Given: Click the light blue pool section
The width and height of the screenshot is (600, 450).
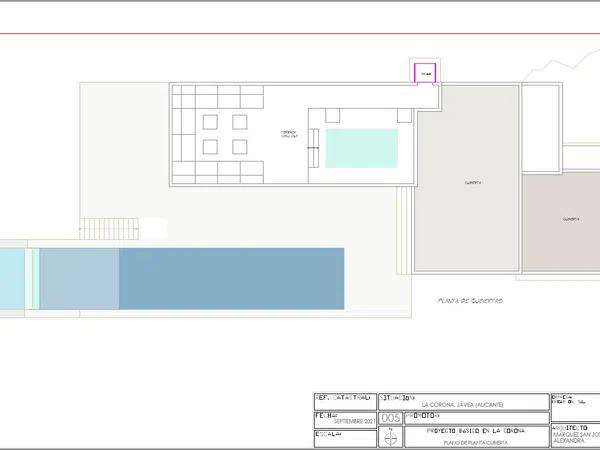Looking at the screenshot, I should [79, 279].
